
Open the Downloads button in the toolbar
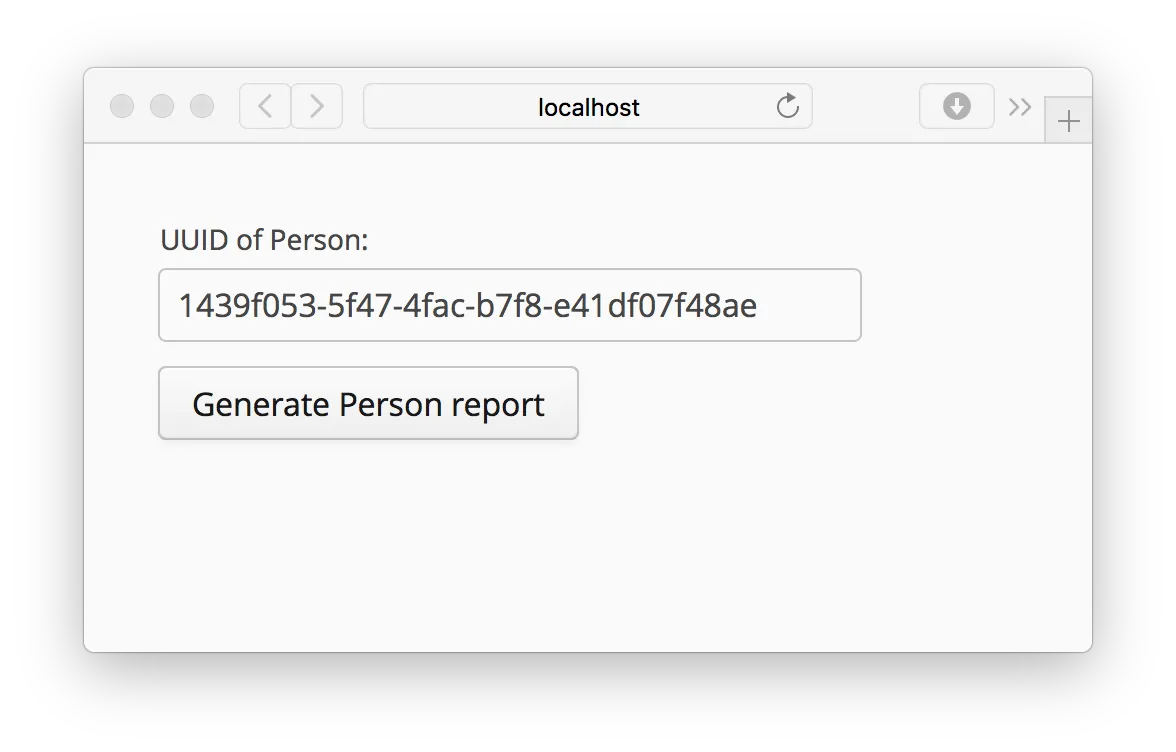click(956, 106)
